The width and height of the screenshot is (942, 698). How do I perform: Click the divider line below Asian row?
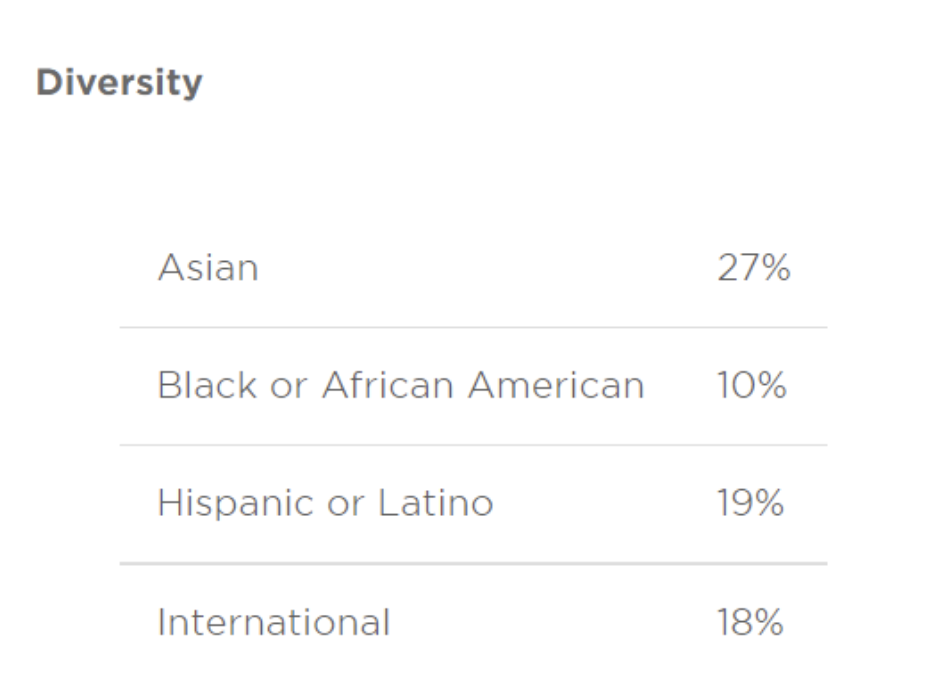pyautogui.click(x=473, y=327)
